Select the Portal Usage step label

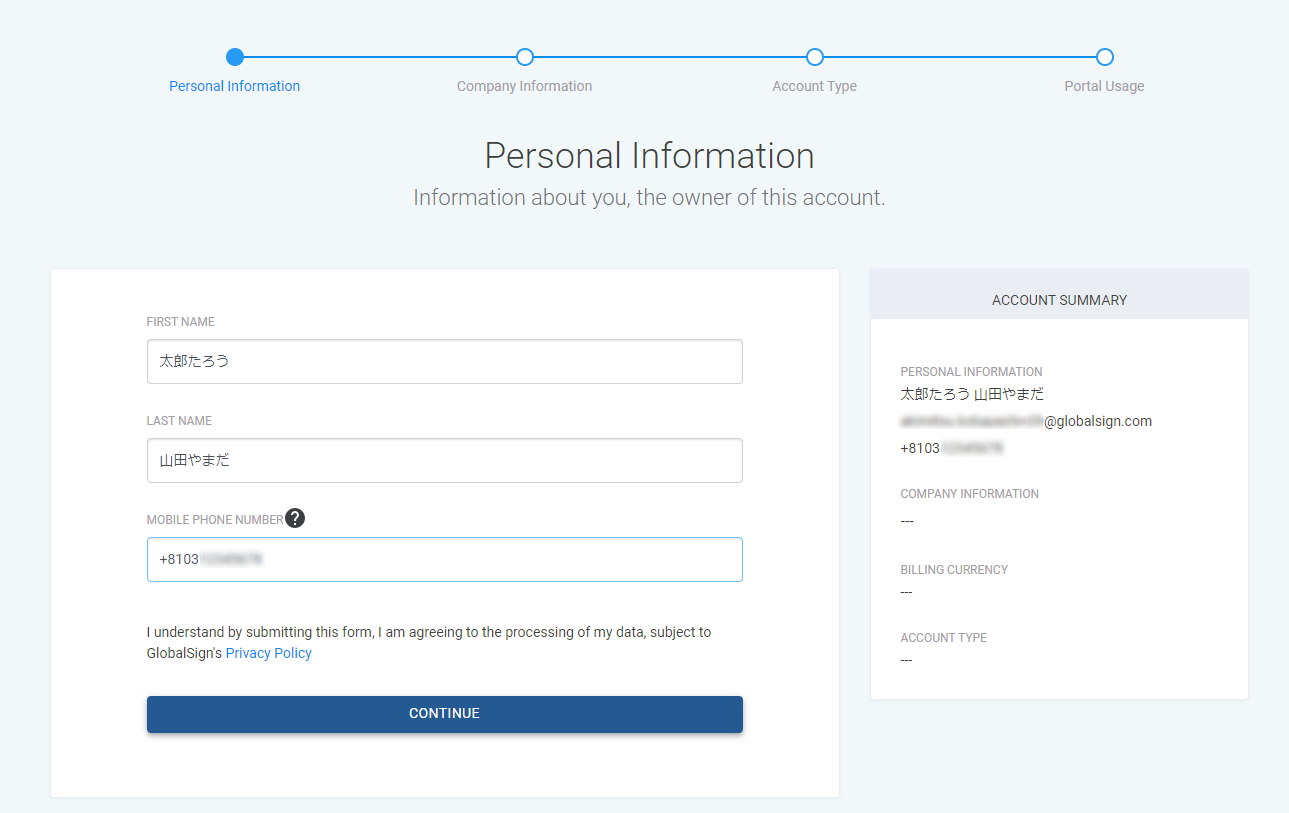(1104, 86)
